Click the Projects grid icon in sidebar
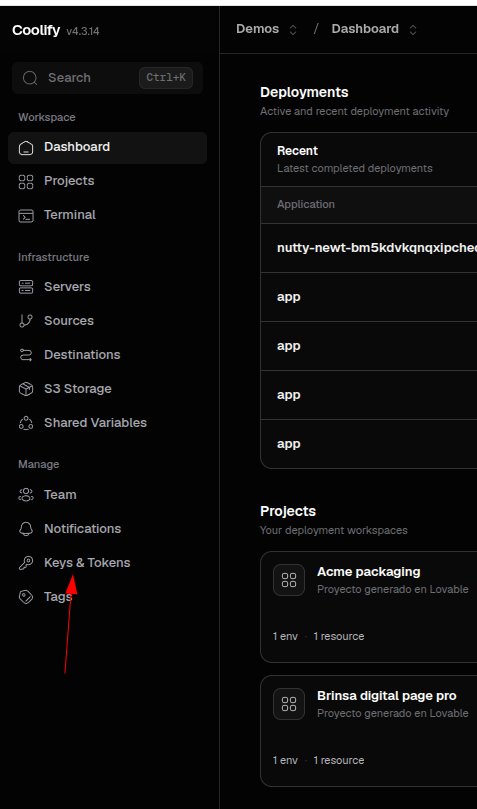Viewport: 477px width, 809px height. (26, 182)
